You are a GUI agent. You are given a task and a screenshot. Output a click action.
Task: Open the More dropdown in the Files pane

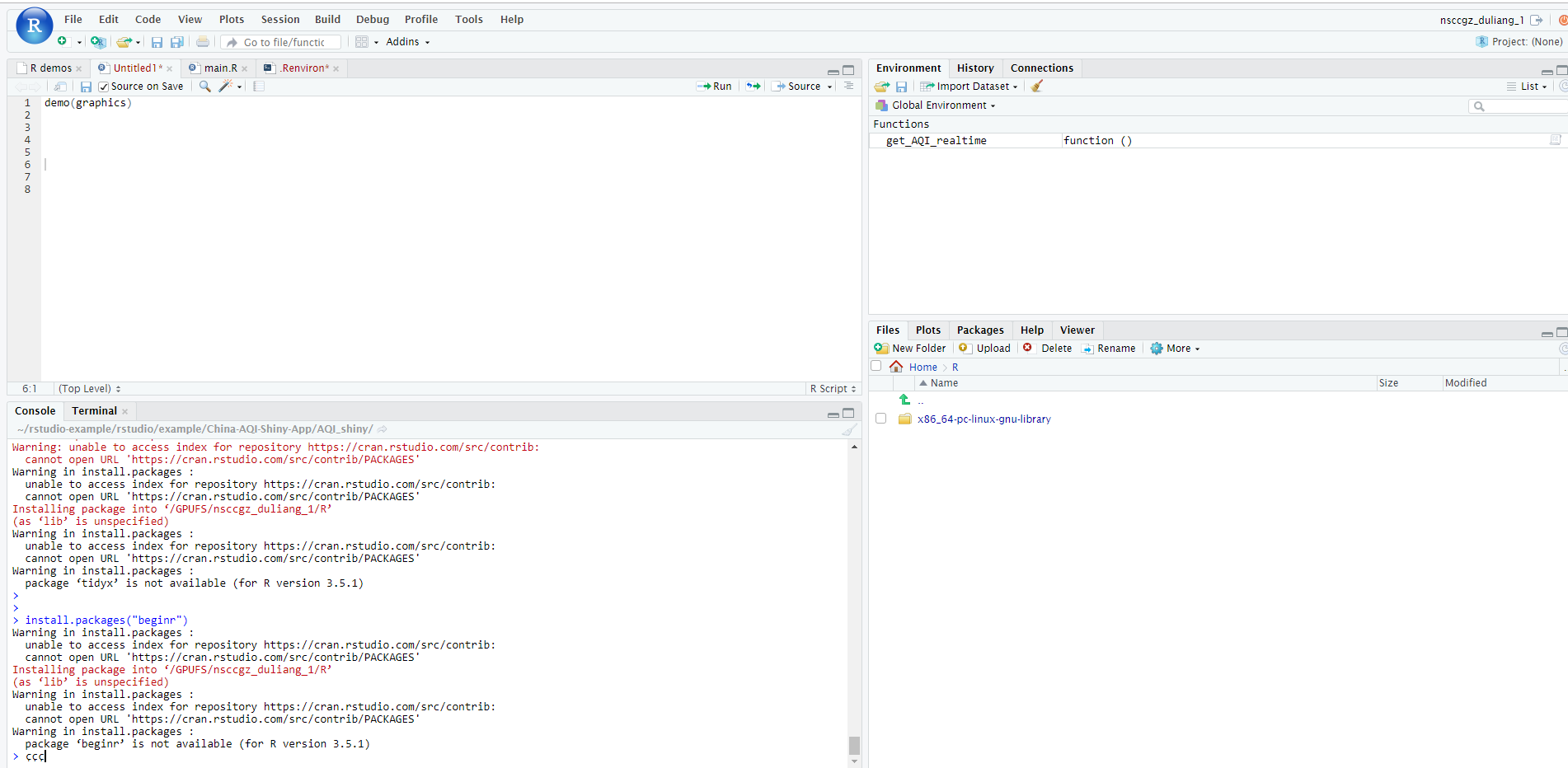(1176, 349)
